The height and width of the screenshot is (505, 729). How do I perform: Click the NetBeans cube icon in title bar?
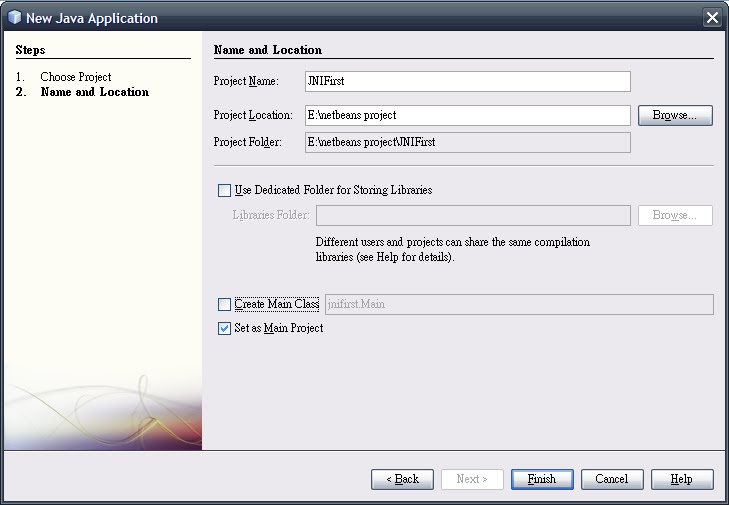coord(14,17)
